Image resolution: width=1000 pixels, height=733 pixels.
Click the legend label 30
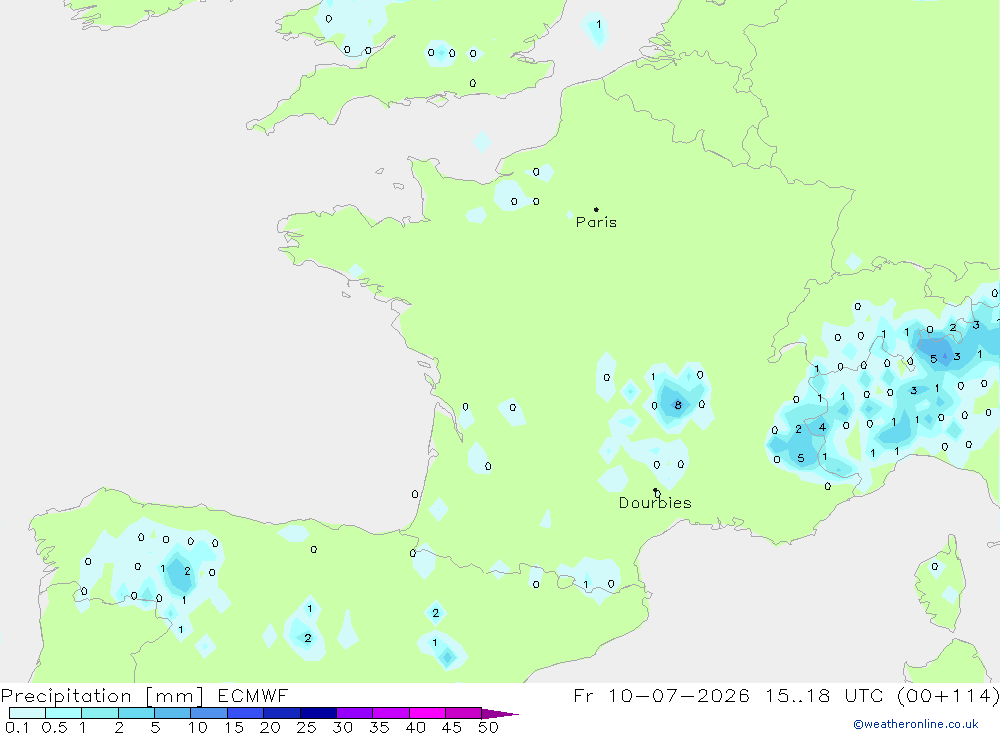point(342,727)
